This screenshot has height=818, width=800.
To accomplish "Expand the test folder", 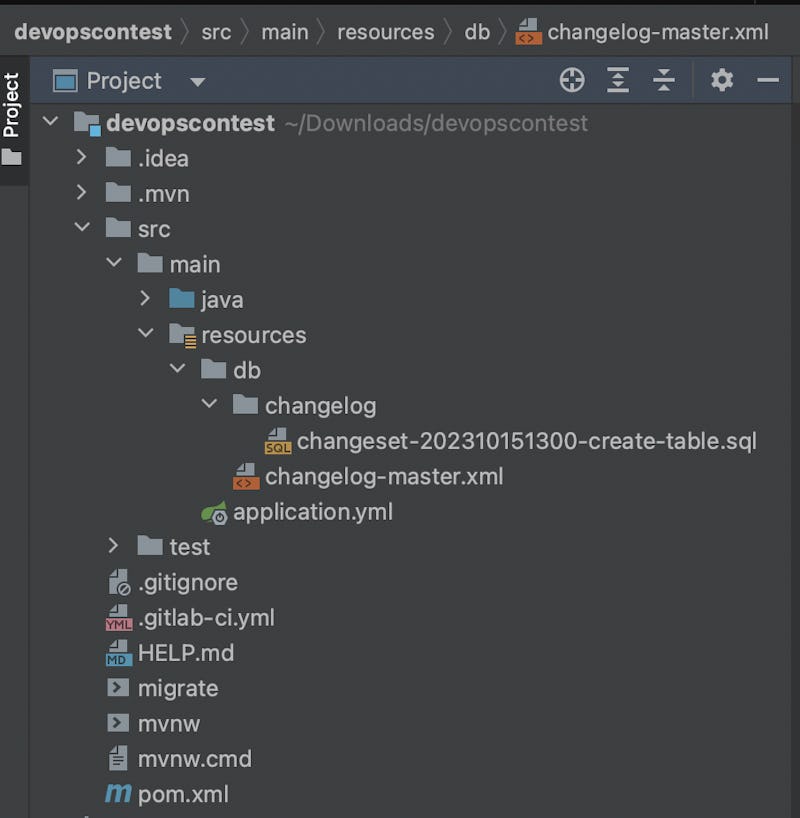I will pos(114,546).
